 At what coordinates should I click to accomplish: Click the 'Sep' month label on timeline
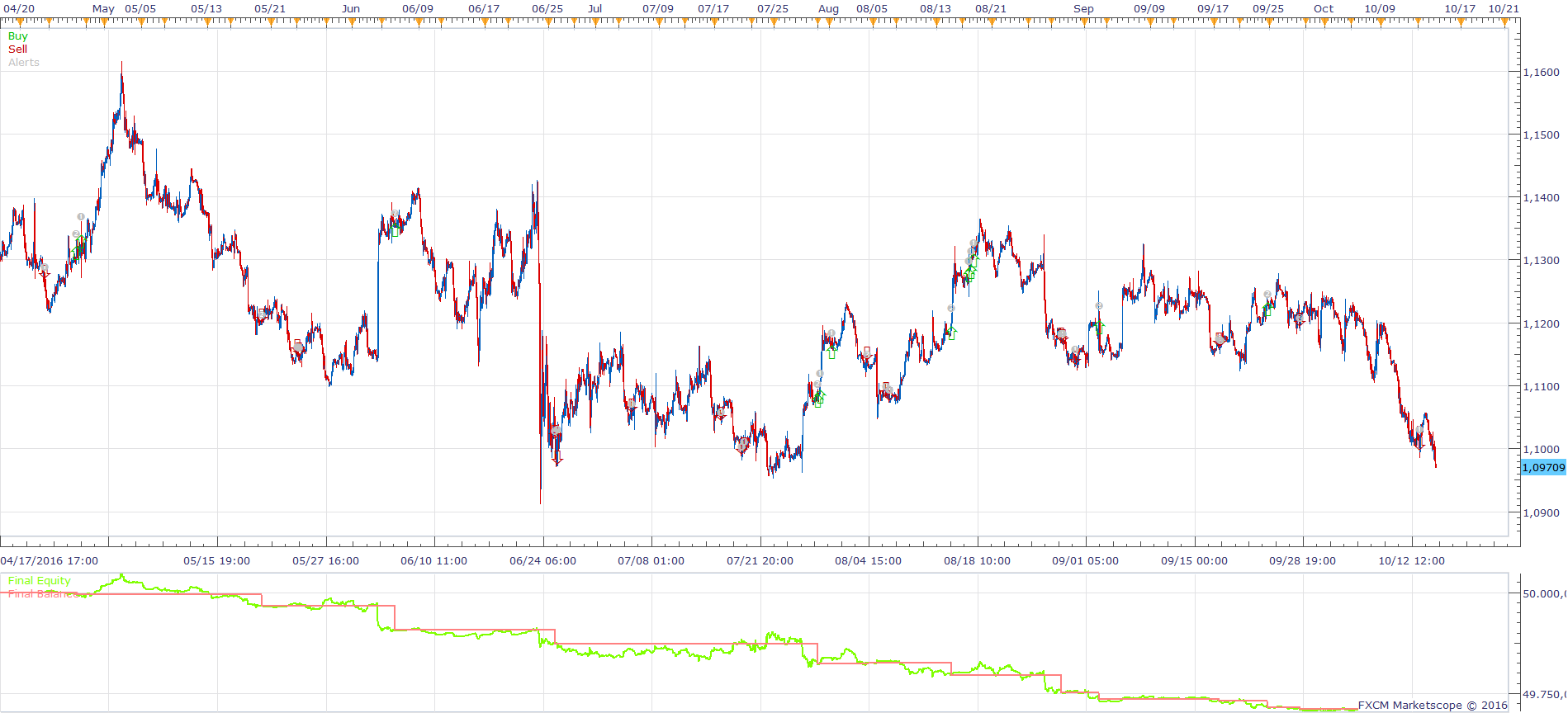pyautogui.click(x=1083, y=9)
